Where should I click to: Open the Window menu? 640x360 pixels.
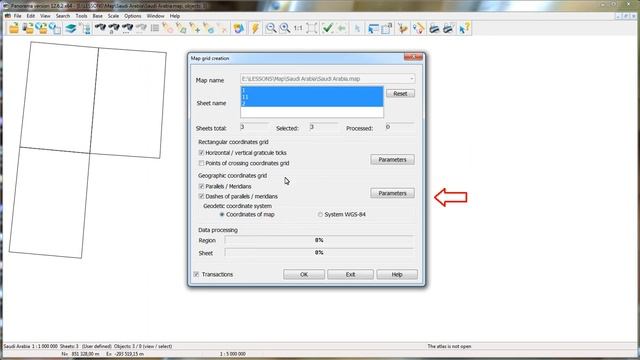(x=156, y=16)
